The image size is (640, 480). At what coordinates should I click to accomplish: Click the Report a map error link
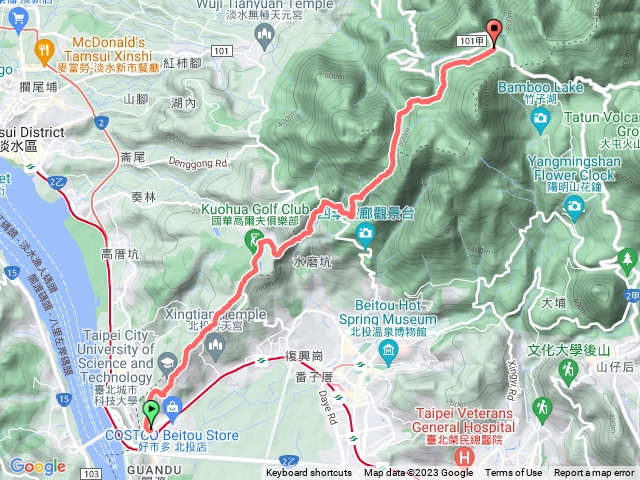[594, 473]
